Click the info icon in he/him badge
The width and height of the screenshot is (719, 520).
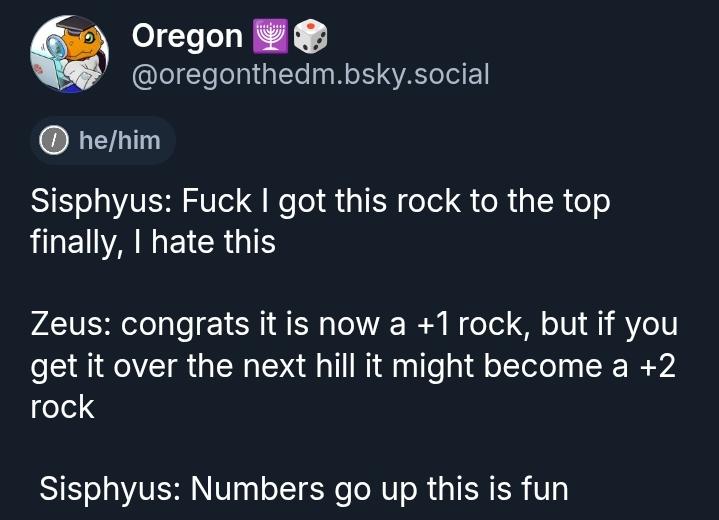54,141
